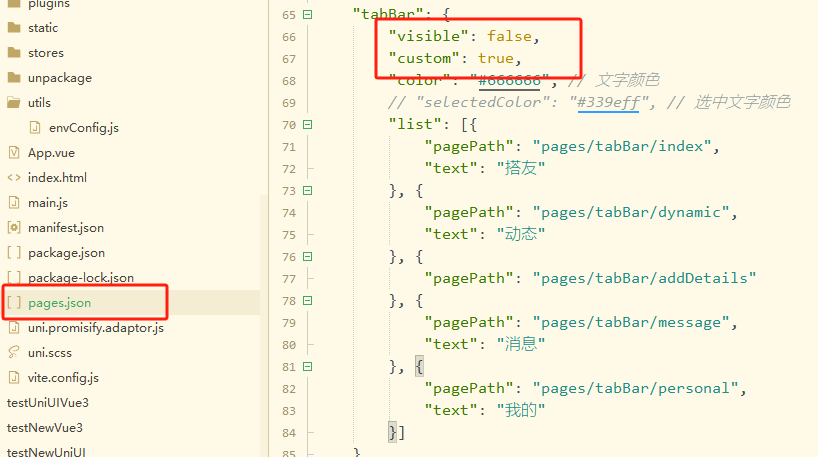
Task: Click the uni.scss stylesheet icon
Action: click(x=14, y=352)
